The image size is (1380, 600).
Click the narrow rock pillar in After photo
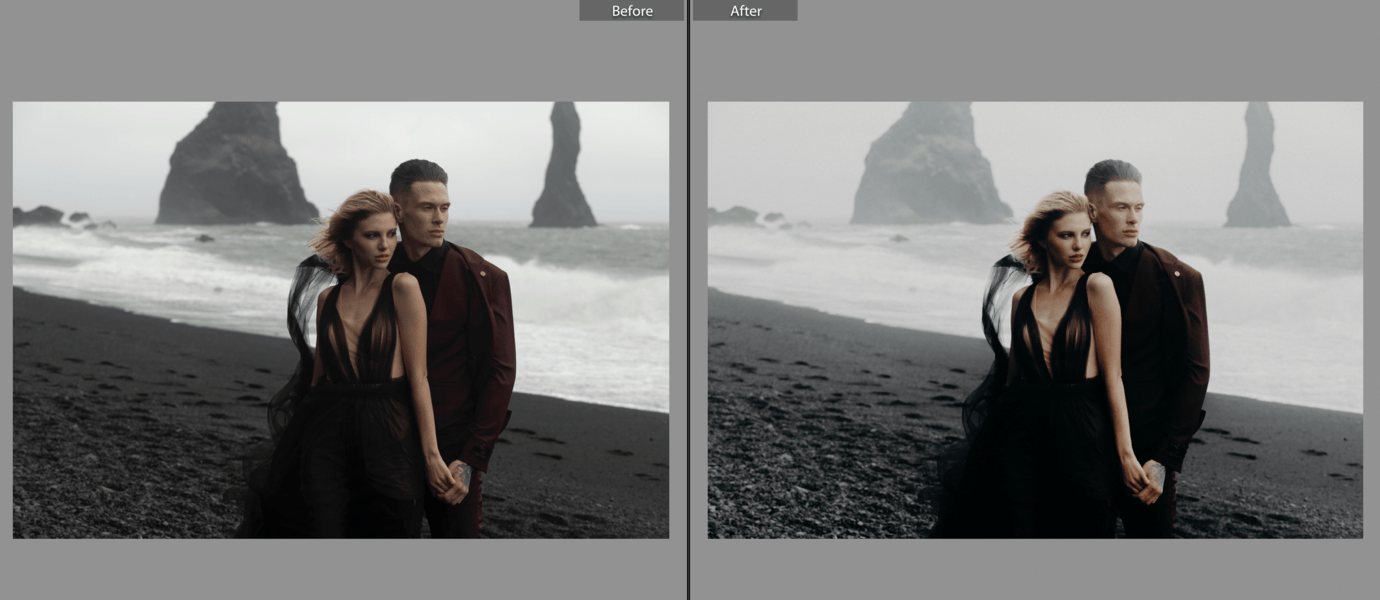point(1257,170)
